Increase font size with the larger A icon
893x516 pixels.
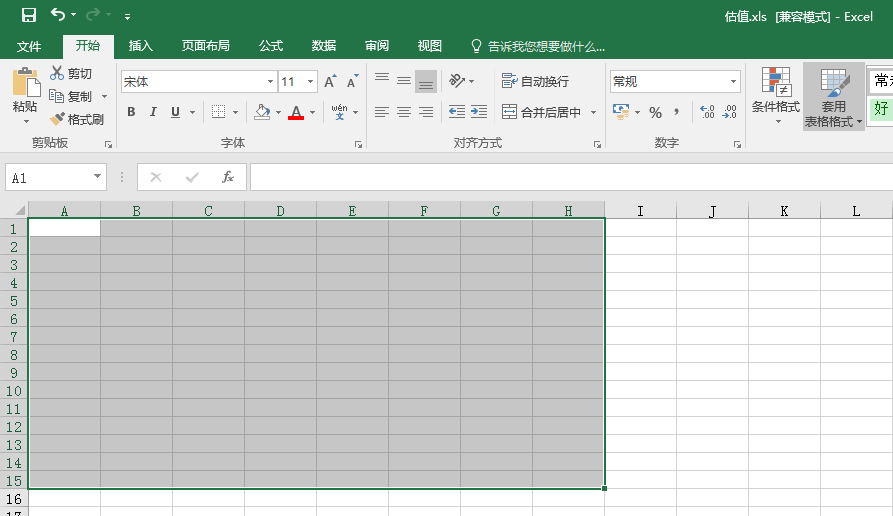(331, 82)
